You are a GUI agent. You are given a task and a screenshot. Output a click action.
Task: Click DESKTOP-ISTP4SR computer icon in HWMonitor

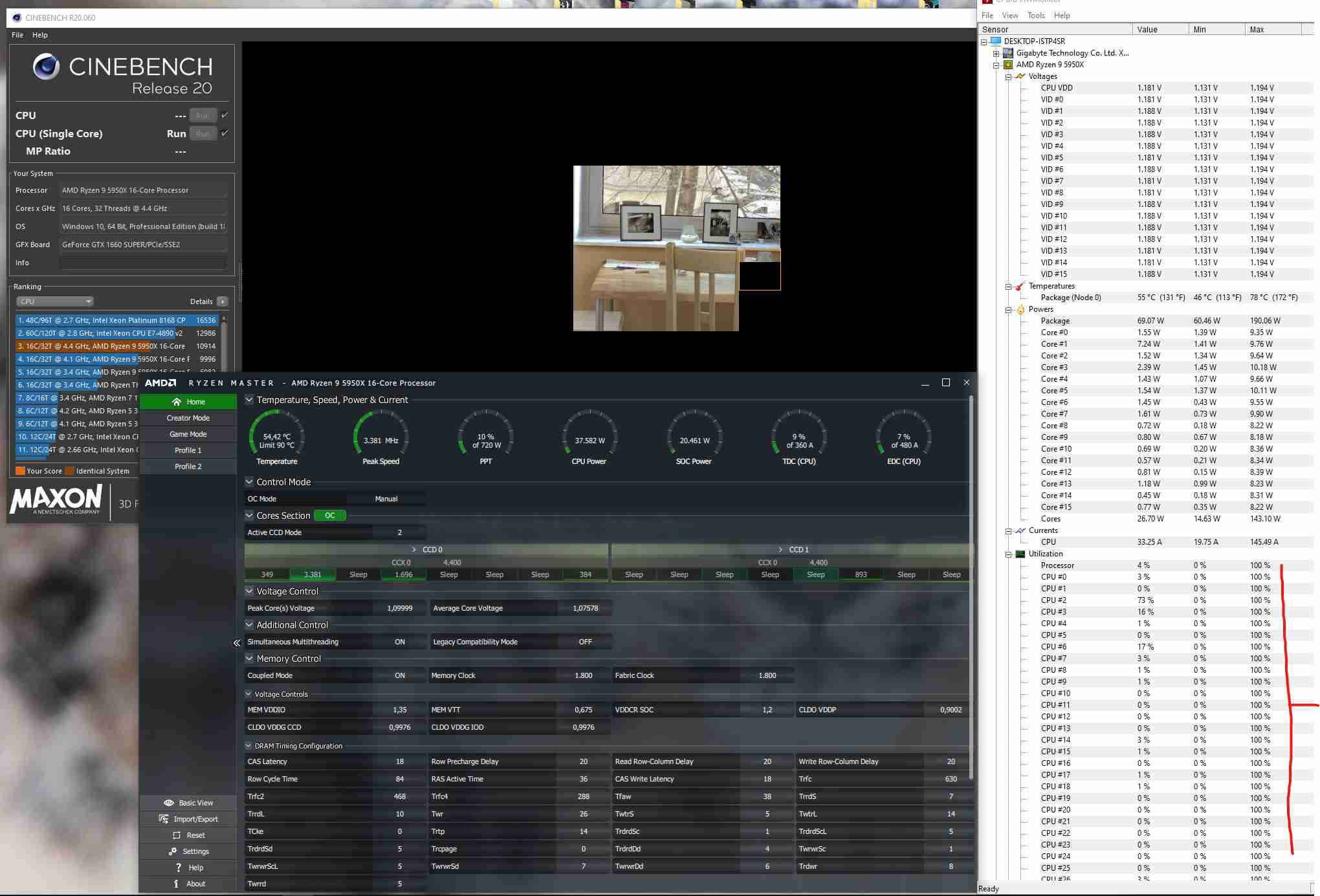coord(996,41)
